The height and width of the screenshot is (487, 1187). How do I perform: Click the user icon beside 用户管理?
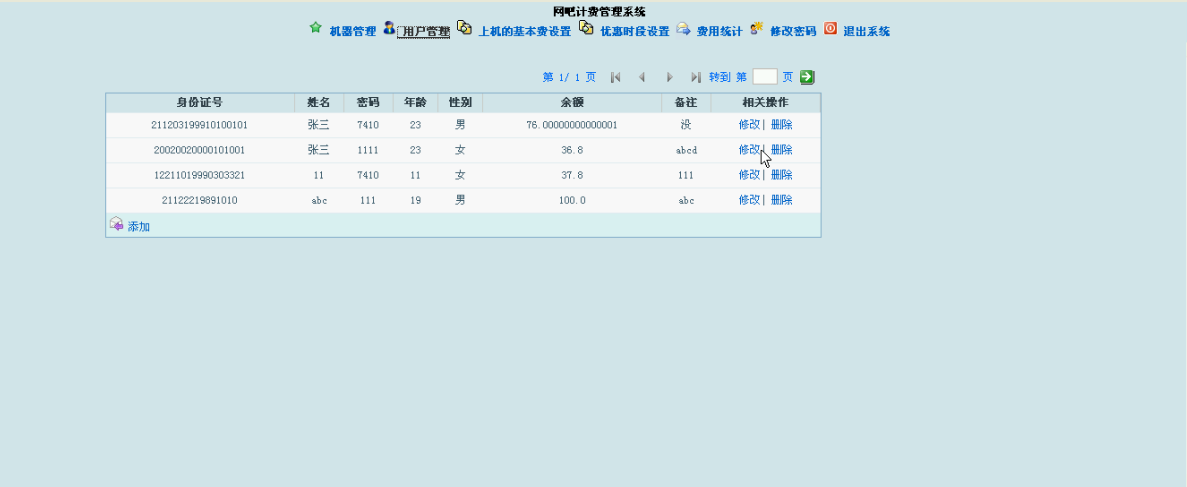click(x=389, y=29)
